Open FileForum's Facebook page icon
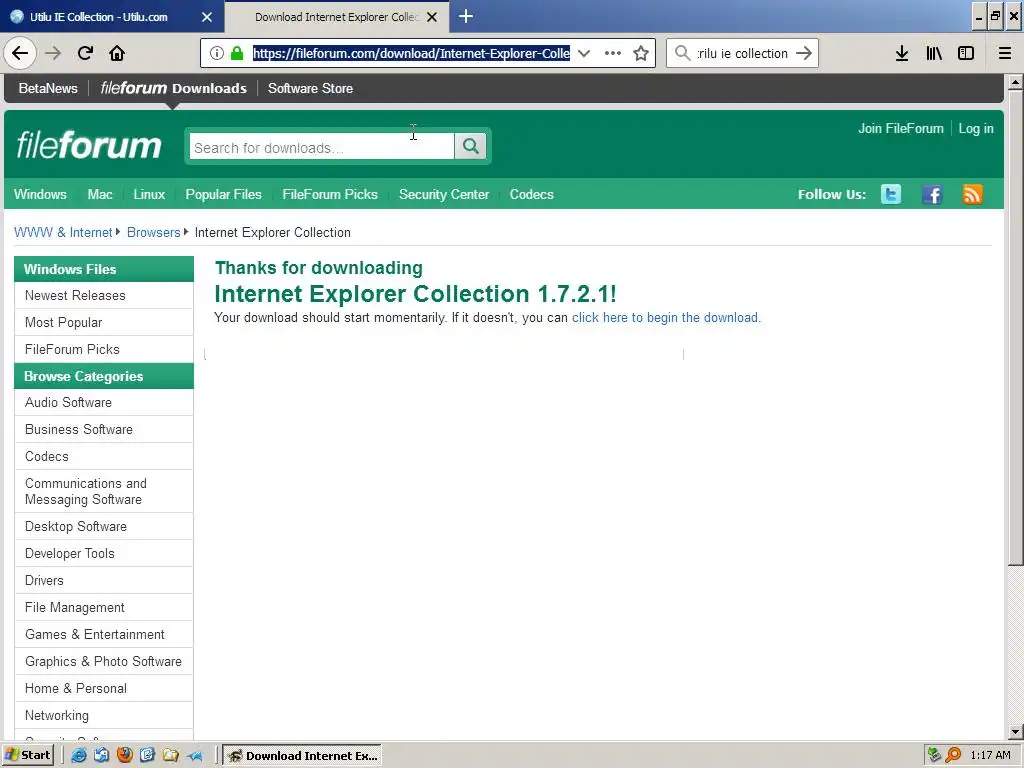The width and height of the screenshot is (1024, 768). pyautogui.click(x=932, y=194)
